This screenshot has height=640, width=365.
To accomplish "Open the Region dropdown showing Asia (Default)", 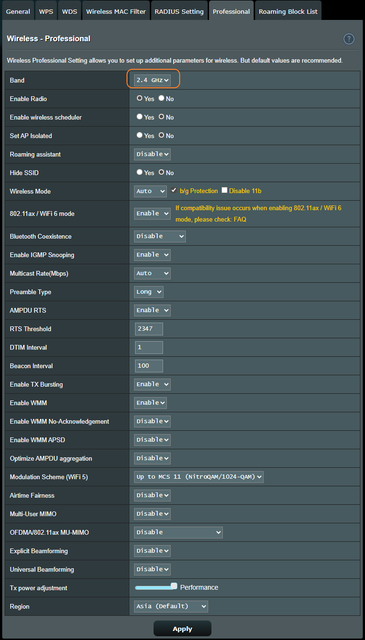I will tap(171, 607).
